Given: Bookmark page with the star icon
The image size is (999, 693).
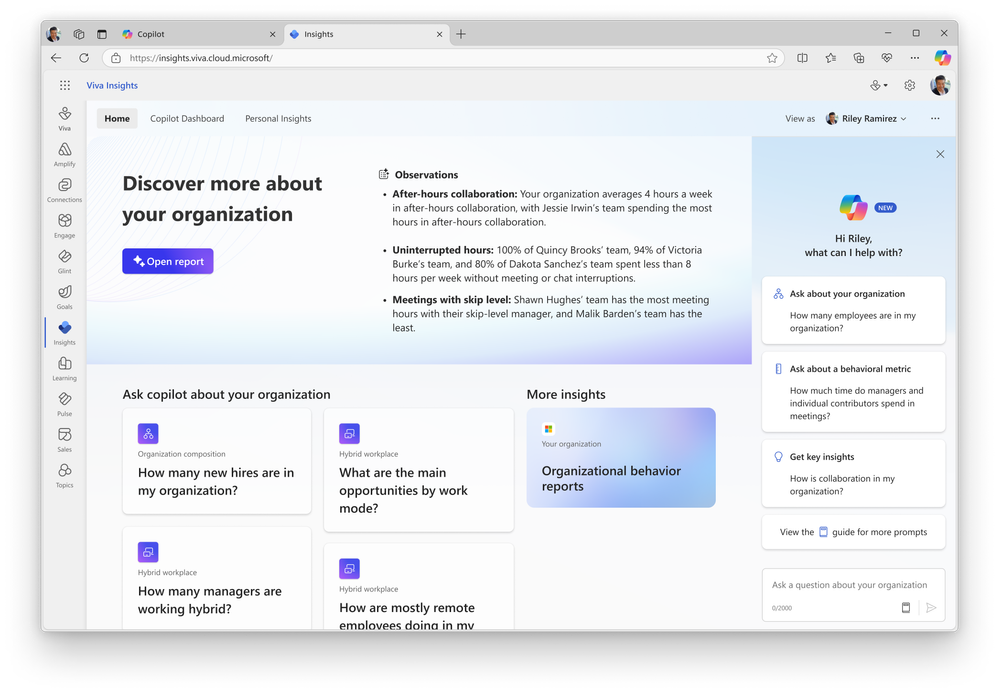Looking at the screenshot, I should [x=772, y=58].
